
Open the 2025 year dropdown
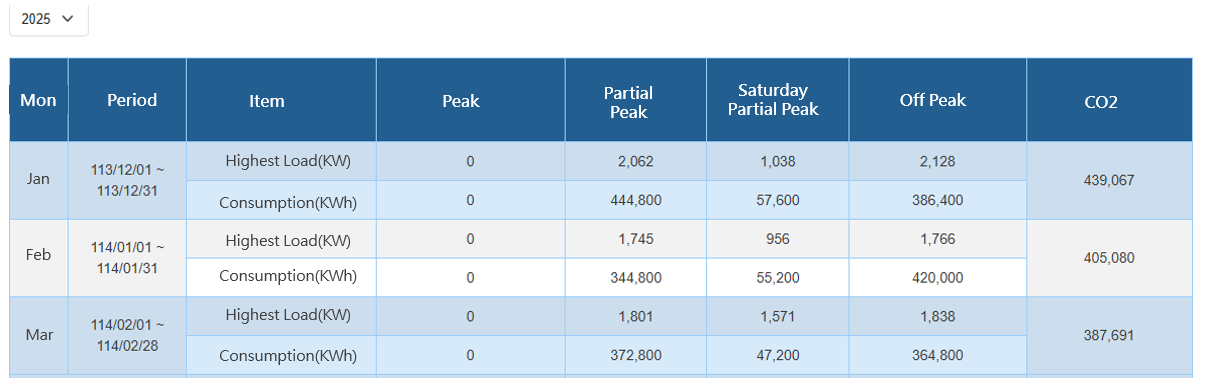(x=48, y=19)
